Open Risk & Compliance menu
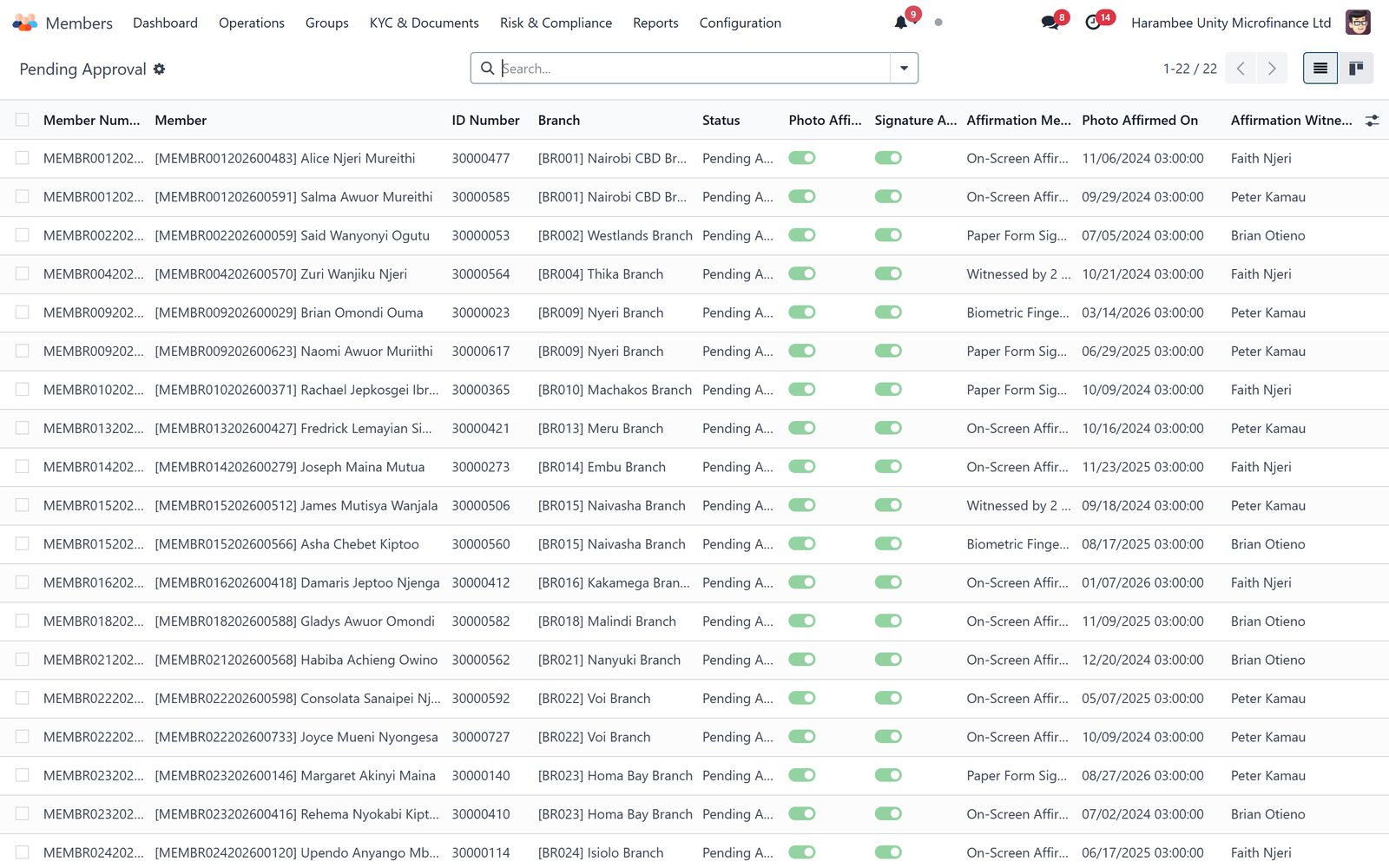The height and width of the screenshot is (868, 1389). tap(556, 23)
